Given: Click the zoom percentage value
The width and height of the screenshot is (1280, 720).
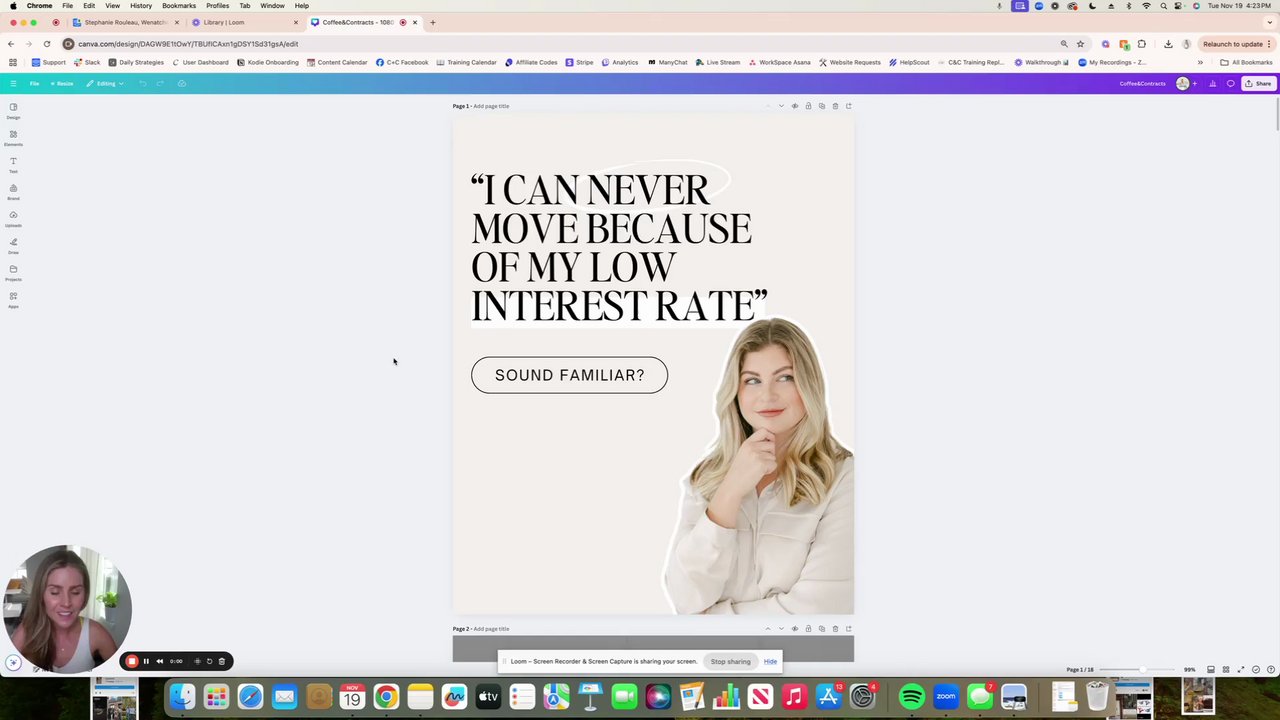Looking at the screenshot, I should (1190, 669).
